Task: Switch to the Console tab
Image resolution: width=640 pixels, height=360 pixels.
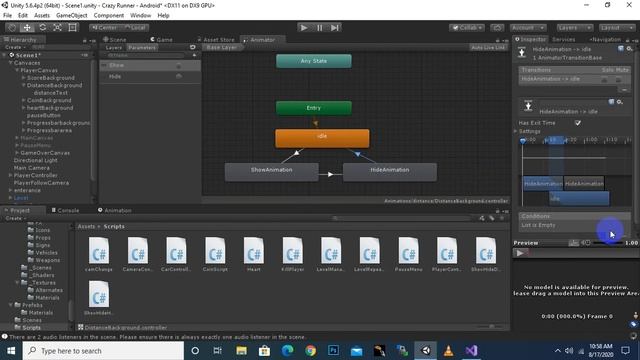Action: click(65, 210)
